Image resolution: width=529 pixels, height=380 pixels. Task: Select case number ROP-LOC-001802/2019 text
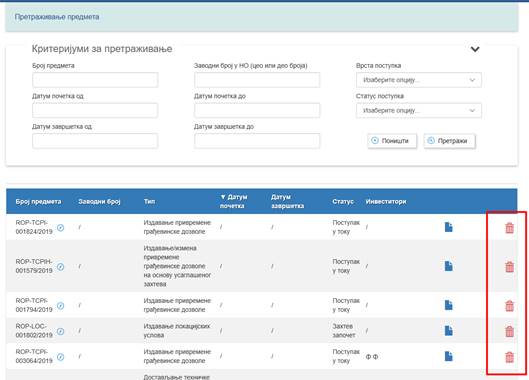34,331
